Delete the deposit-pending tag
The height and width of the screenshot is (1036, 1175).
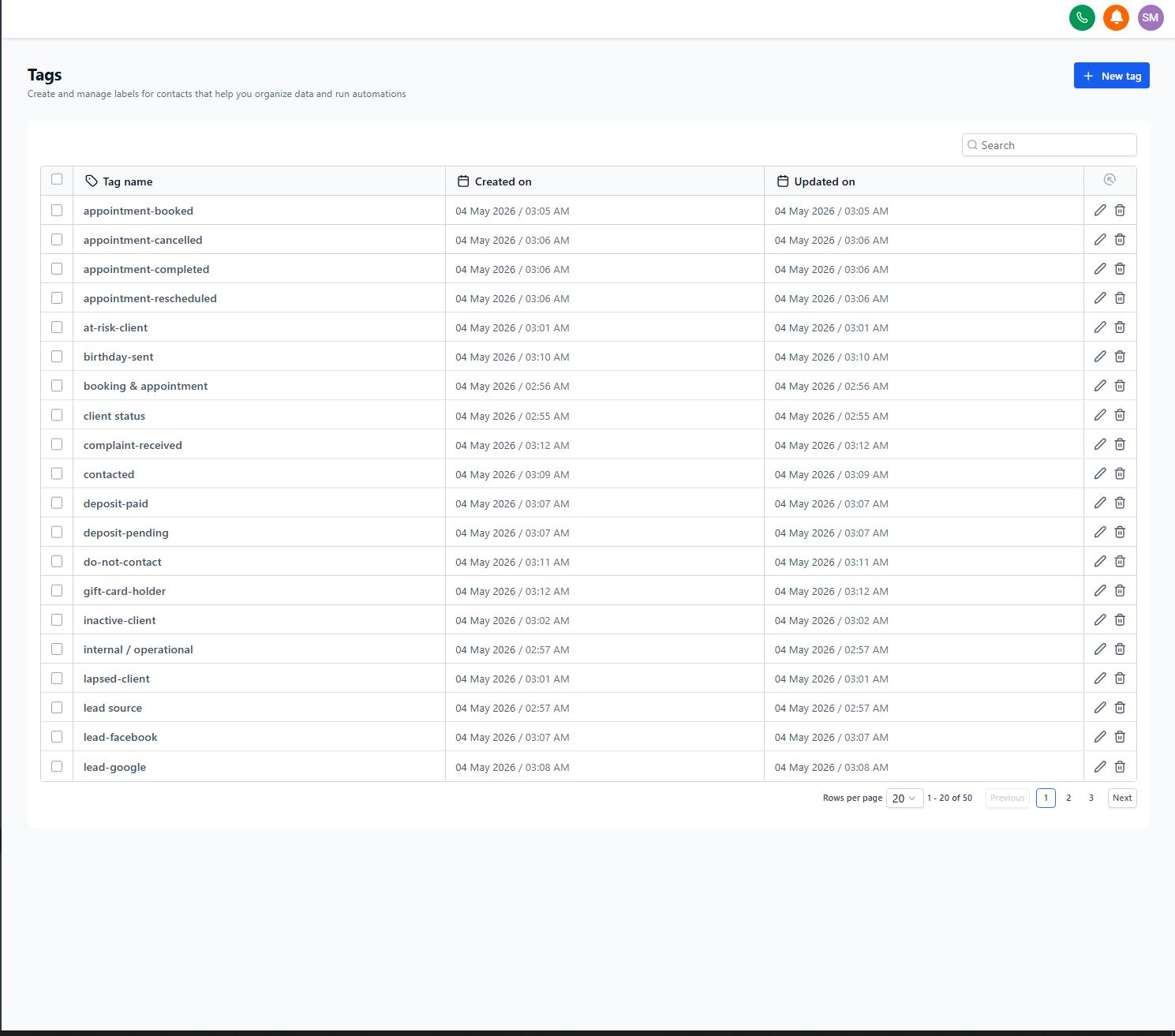1120,532
